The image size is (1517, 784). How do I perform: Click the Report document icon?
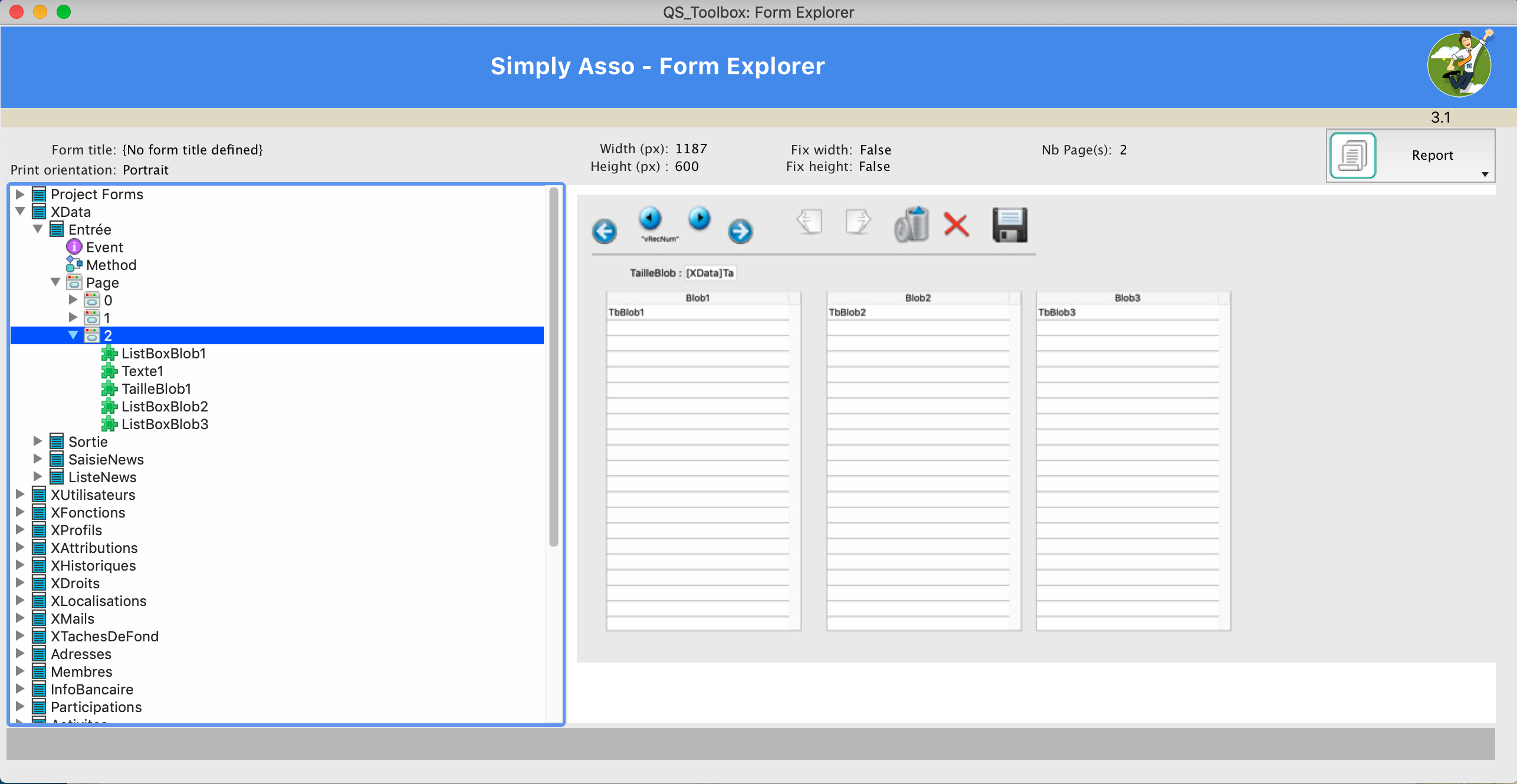click(1352, 155)
